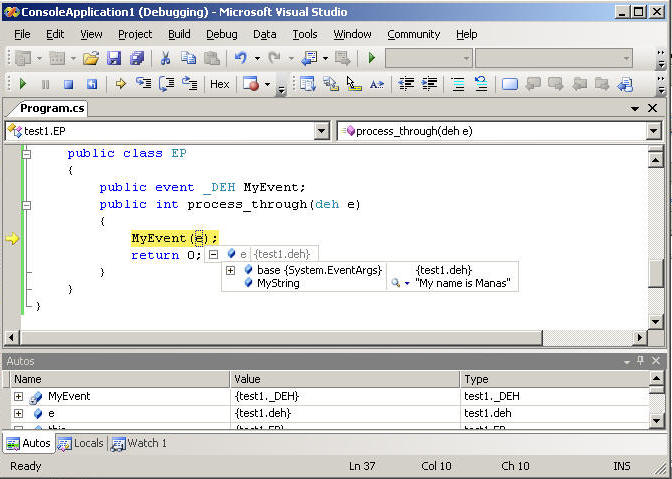Toggle Hex display button
672x479 pixels.
point(219,85)
